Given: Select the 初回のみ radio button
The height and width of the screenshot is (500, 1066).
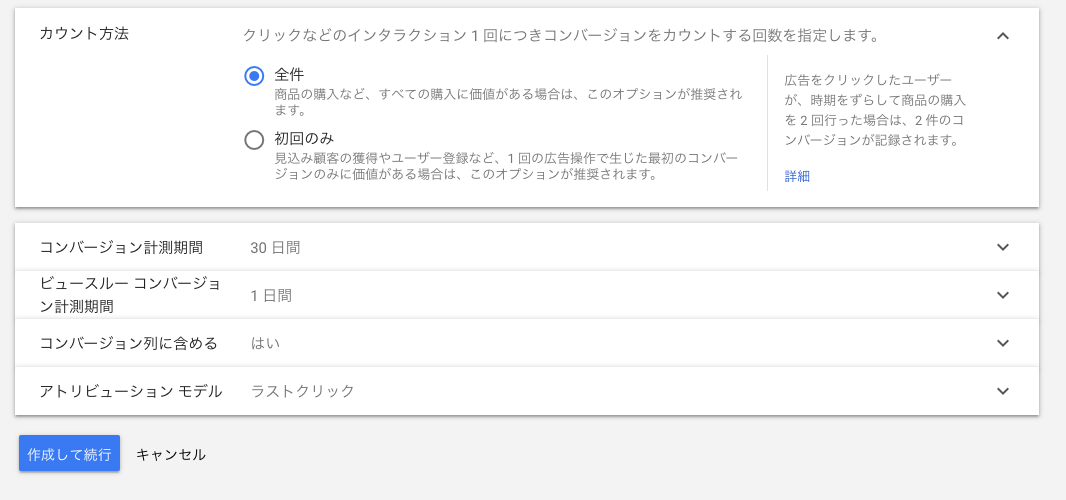Looking at the screenshot, I should coord(255,140).
